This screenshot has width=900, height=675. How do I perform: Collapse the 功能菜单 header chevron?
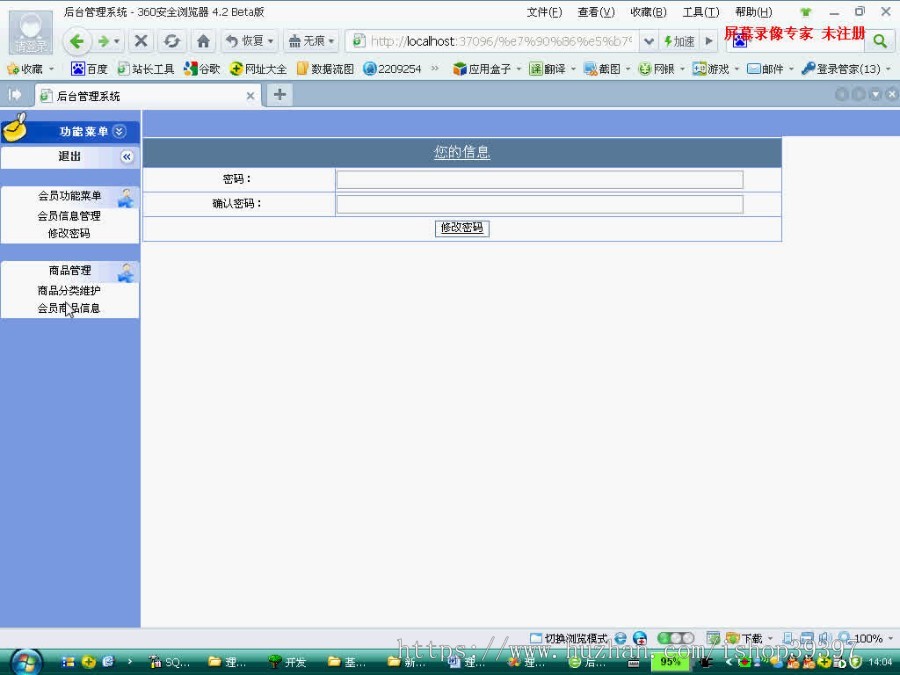click(119, 131)
